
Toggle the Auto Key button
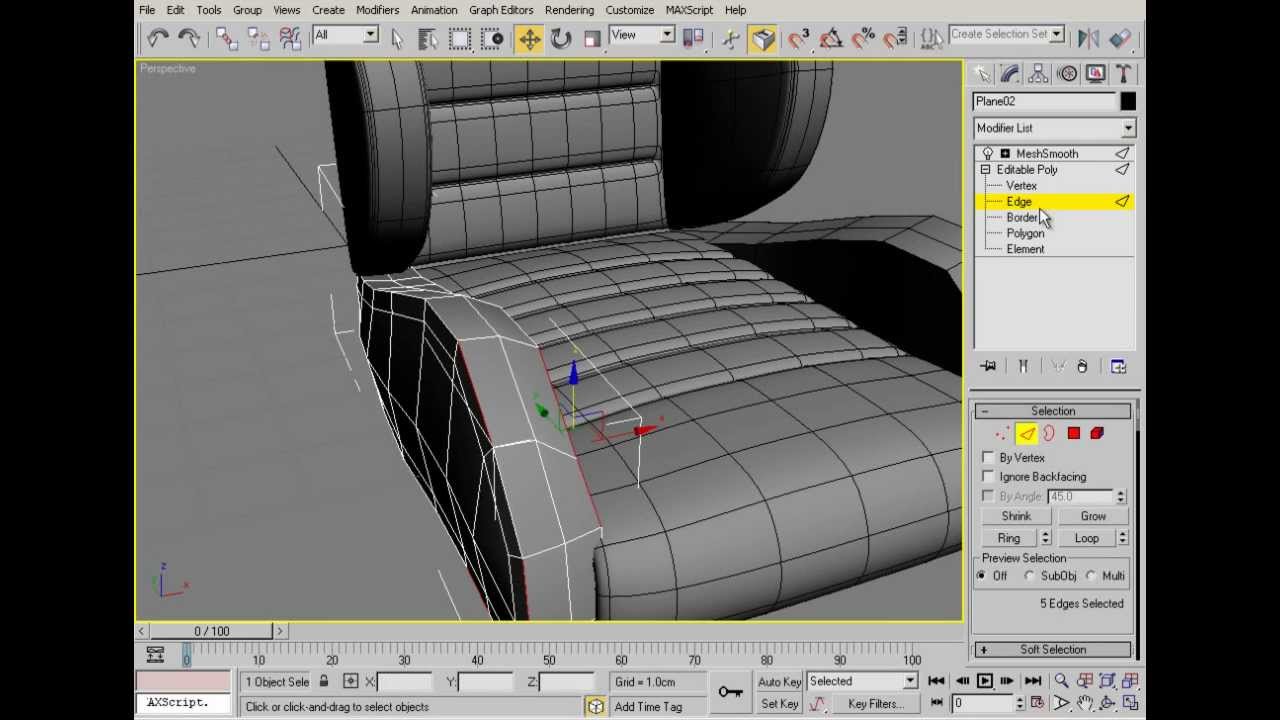[x=780, y=682]
